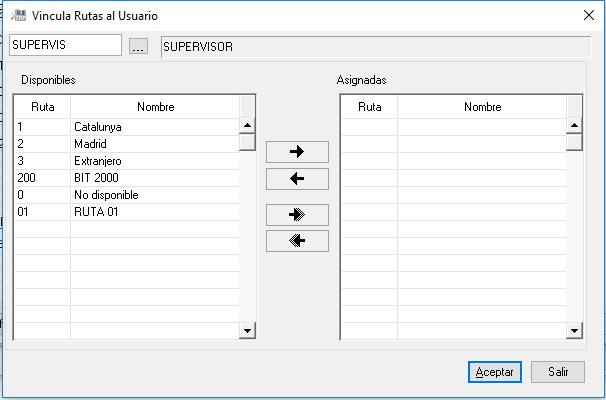
Task: Click the single right arrow assign button
Action: (296, 152)
